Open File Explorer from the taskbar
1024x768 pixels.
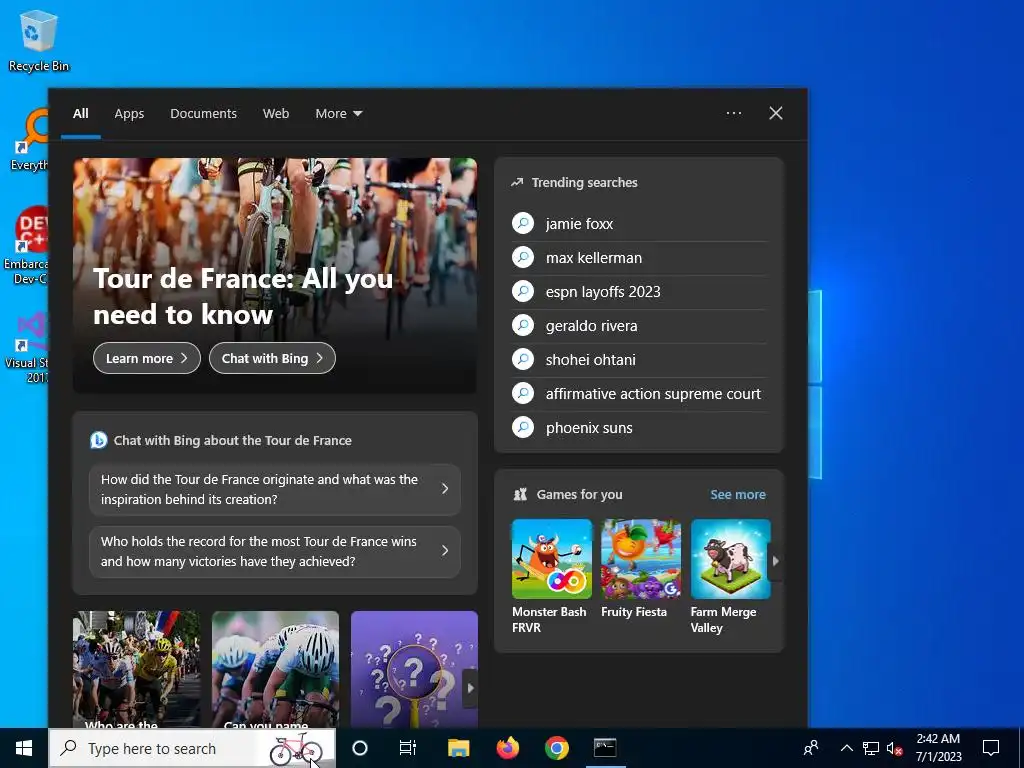[x=458, y=748]
